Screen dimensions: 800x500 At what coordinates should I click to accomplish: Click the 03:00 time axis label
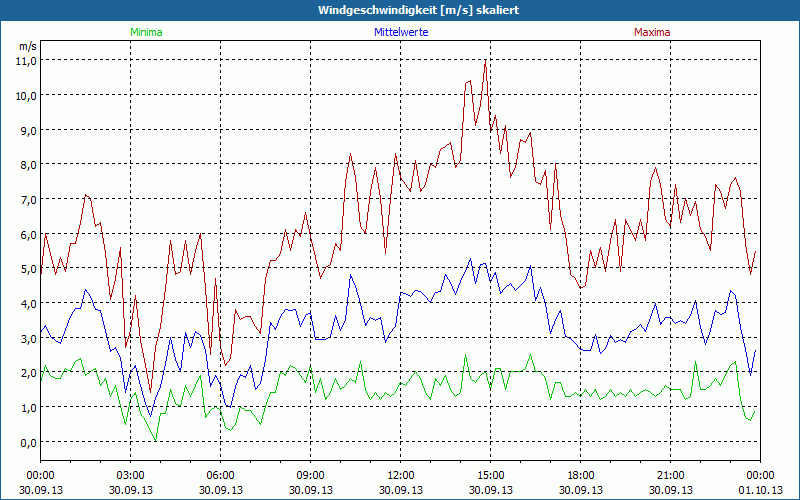click(131, 476)
